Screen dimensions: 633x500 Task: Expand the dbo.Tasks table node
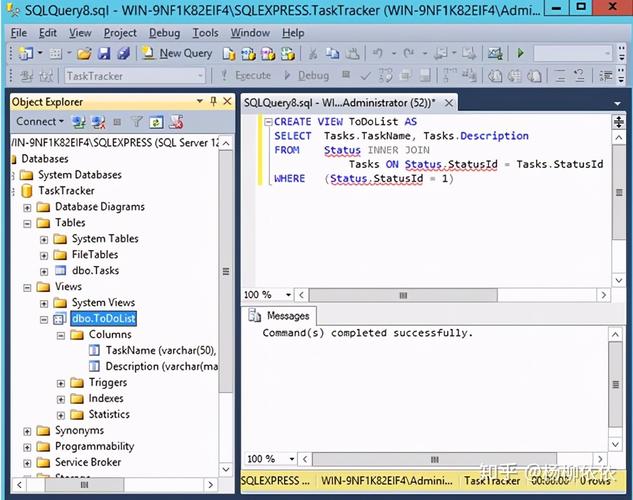click(x=44, y=271)
